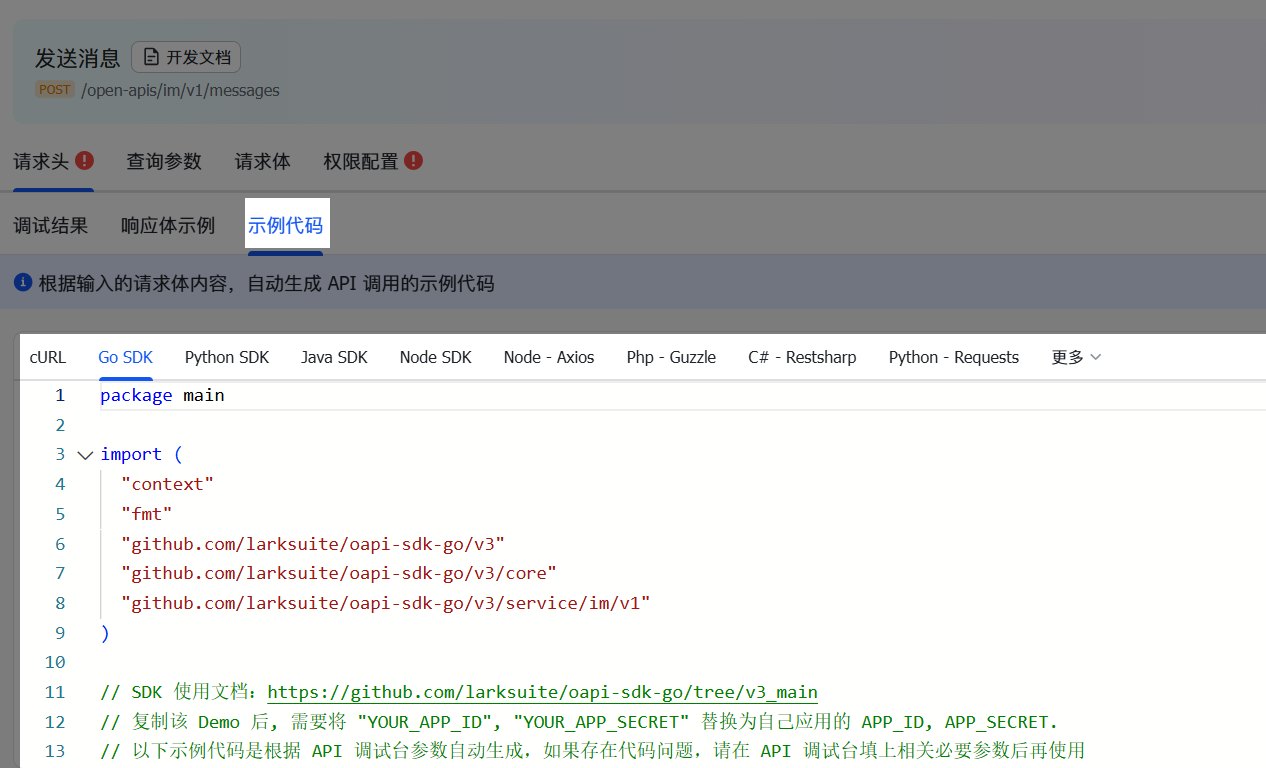Screen dimensions: 1266x768
Task: Switch to the 请求体 tab
Action: coord(263,161)
